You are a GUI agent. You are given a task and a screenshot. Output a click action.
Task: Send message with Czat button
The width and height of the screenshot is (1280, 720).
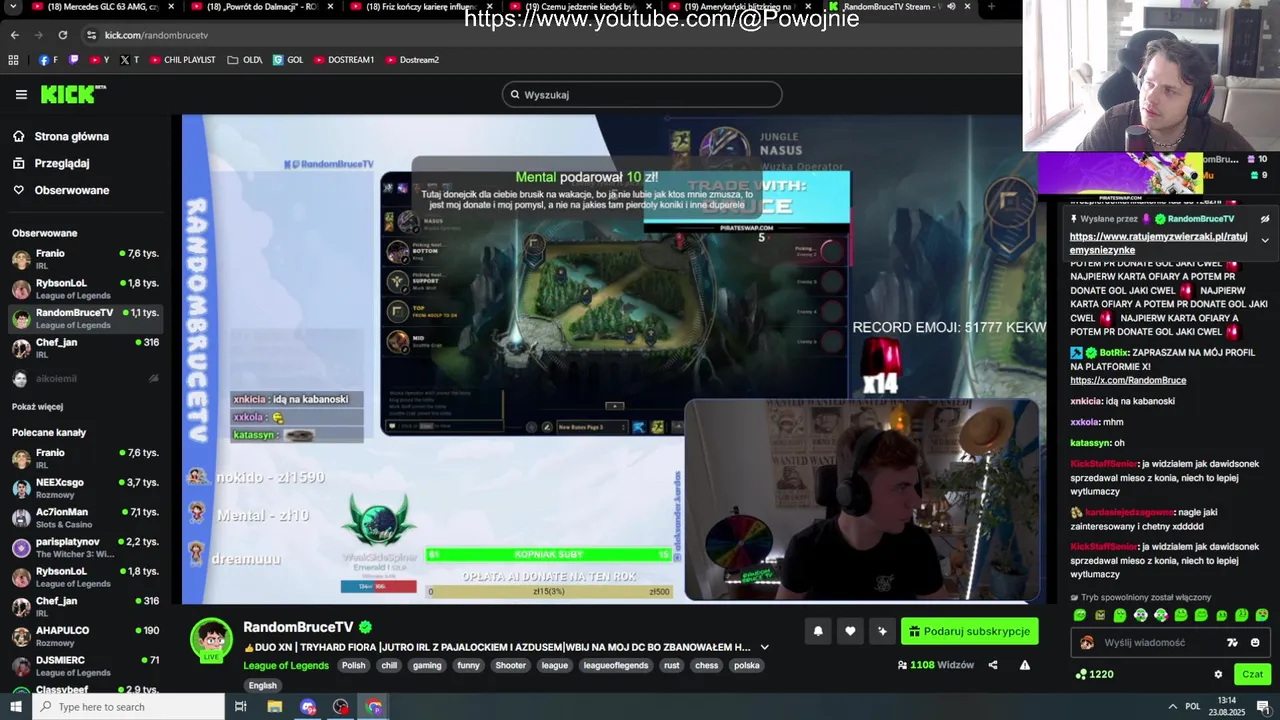[x=1252, y=674]
